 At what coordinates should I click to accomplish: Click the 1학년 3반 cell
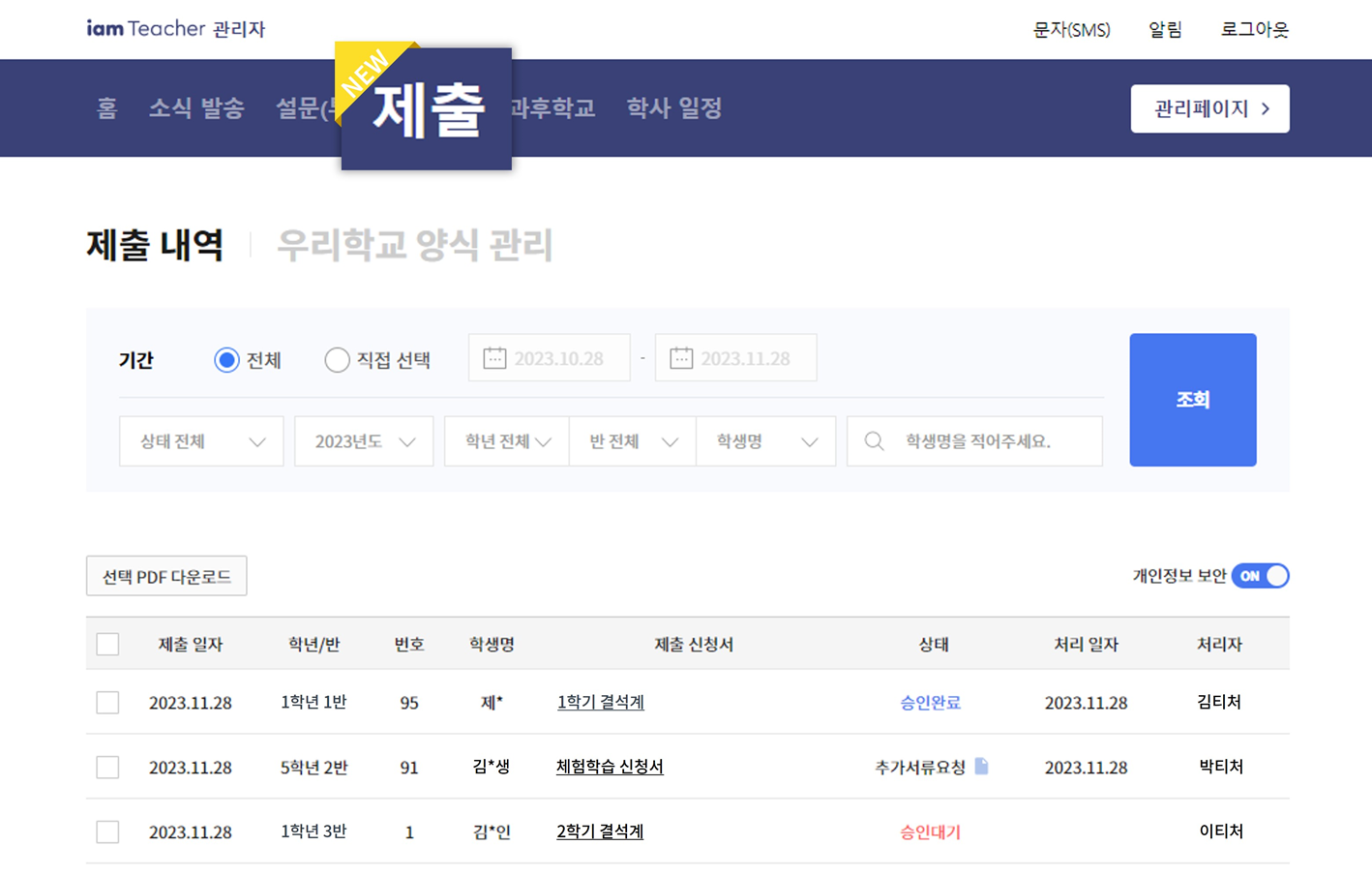tap(313, 831)
